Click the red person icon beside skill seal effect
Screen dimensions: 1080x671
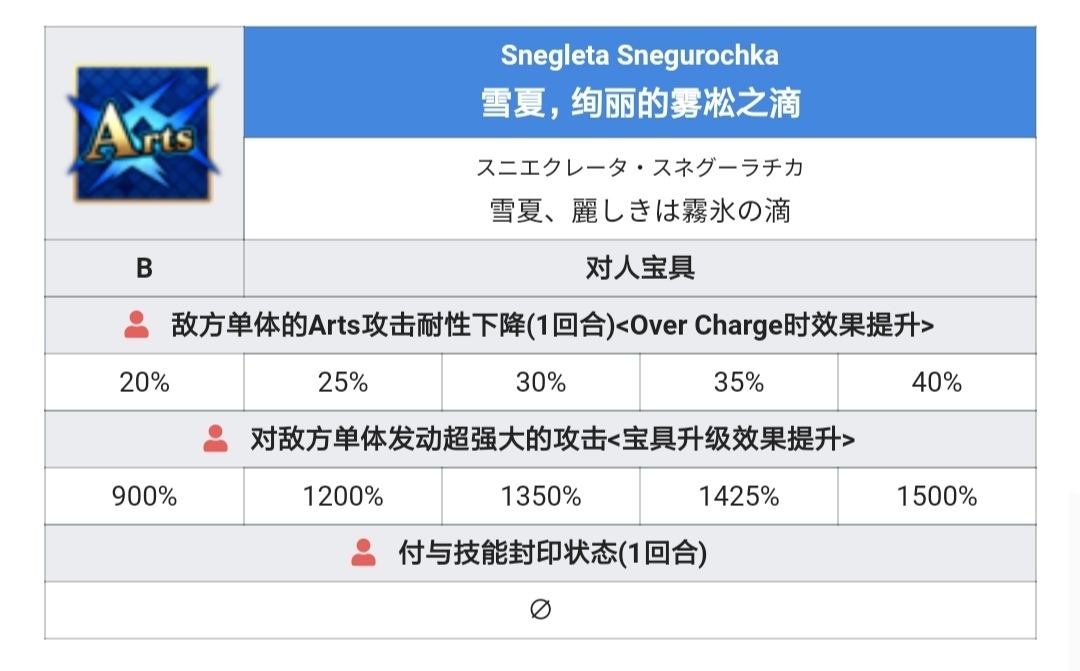coord(363,553)
